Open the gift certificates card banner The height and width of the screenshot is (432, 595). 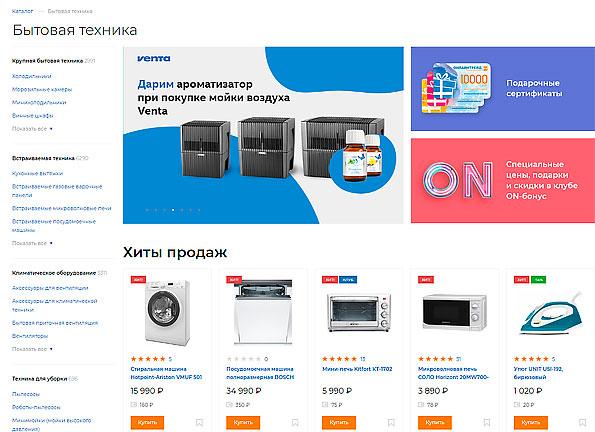(503, 89)
